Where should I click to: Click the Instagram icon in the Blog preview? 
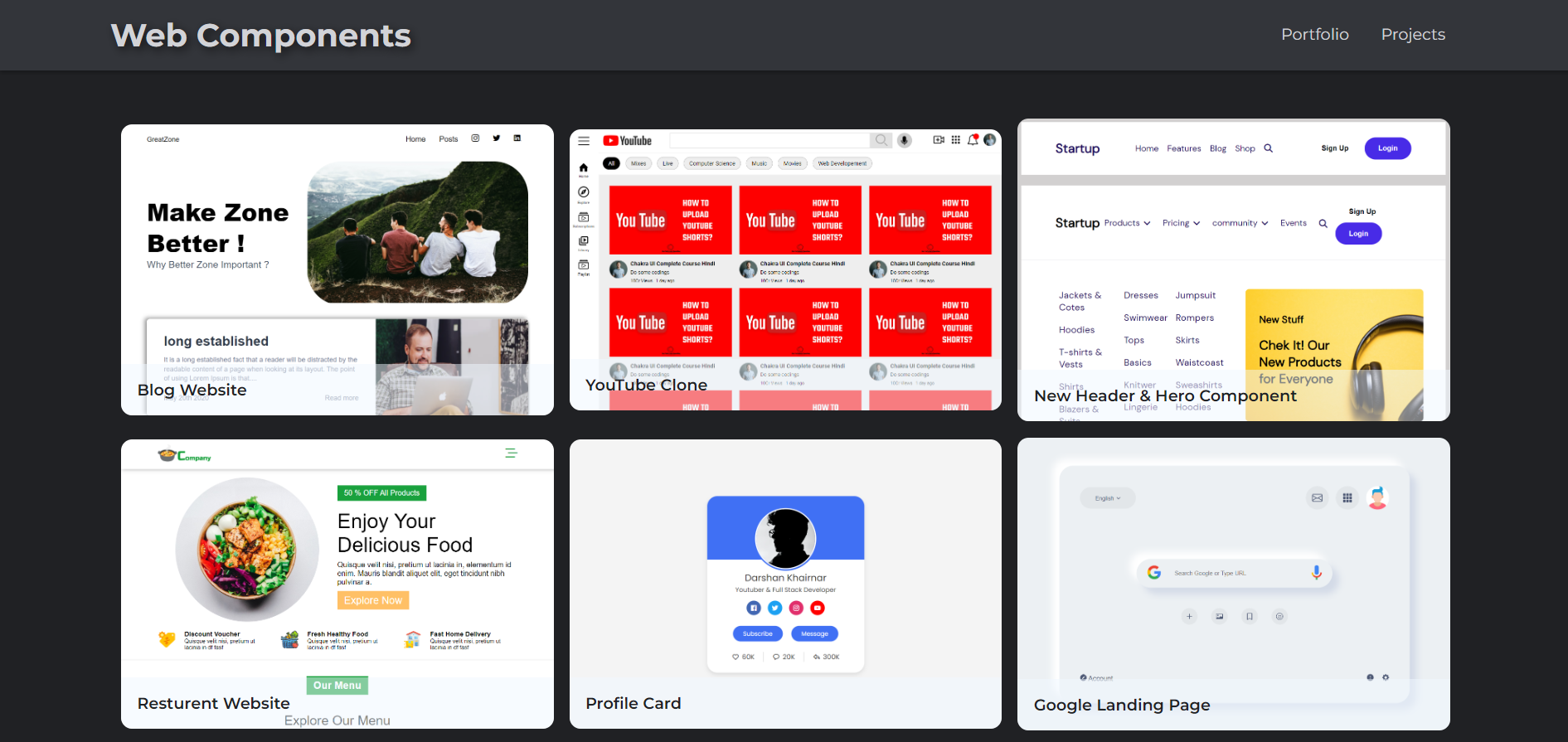(475, 138)
